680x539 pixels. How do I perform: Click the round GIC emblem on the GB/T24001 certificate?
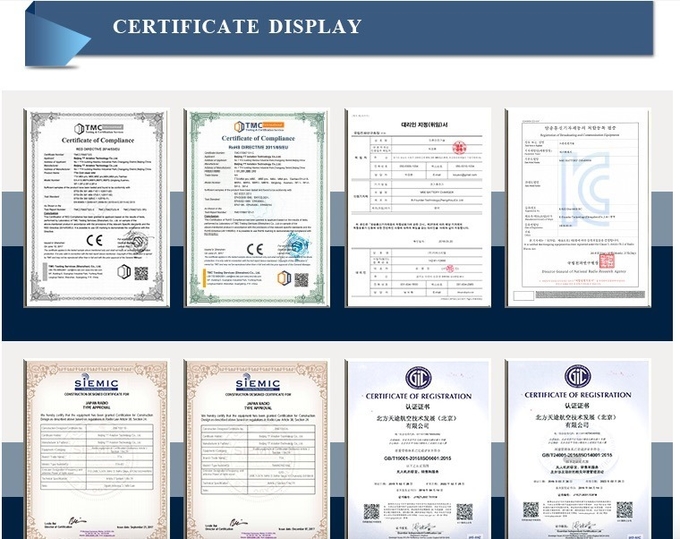577,379
